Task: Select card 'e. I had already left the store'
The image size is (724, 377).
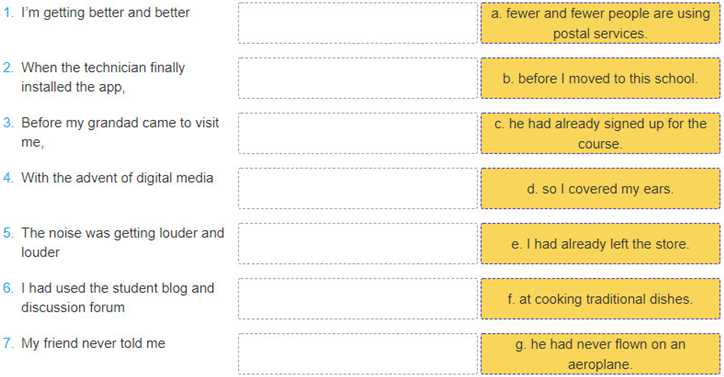Action: [x=600, y=243]
